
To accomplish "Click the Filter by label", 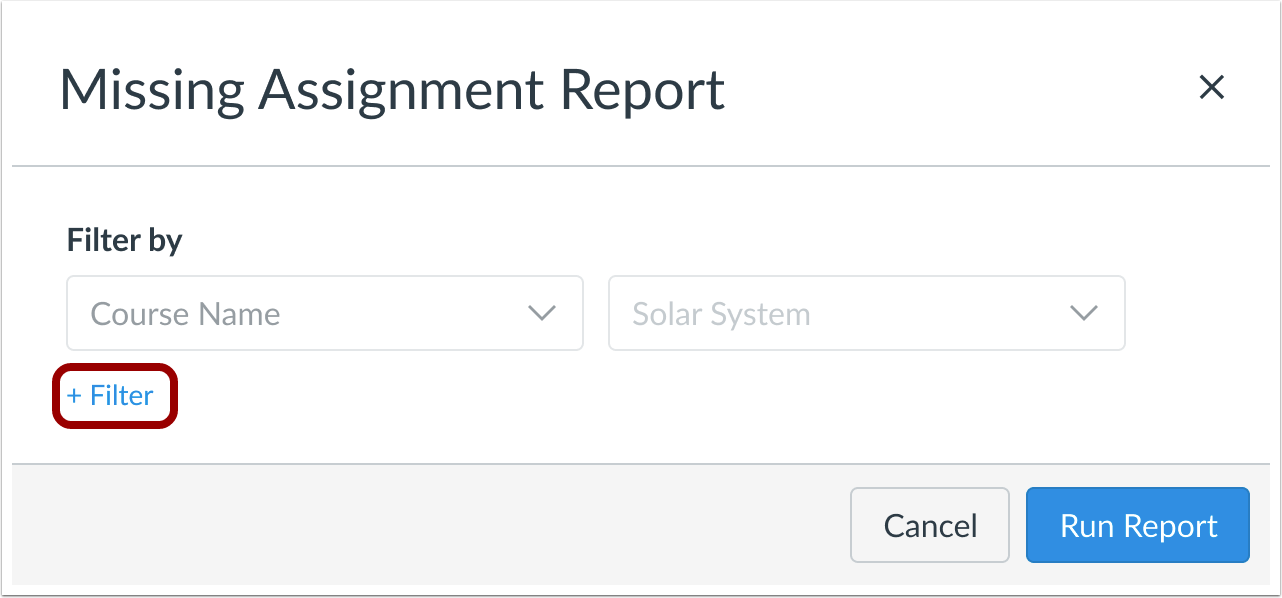I will click(x=124, y=240).
